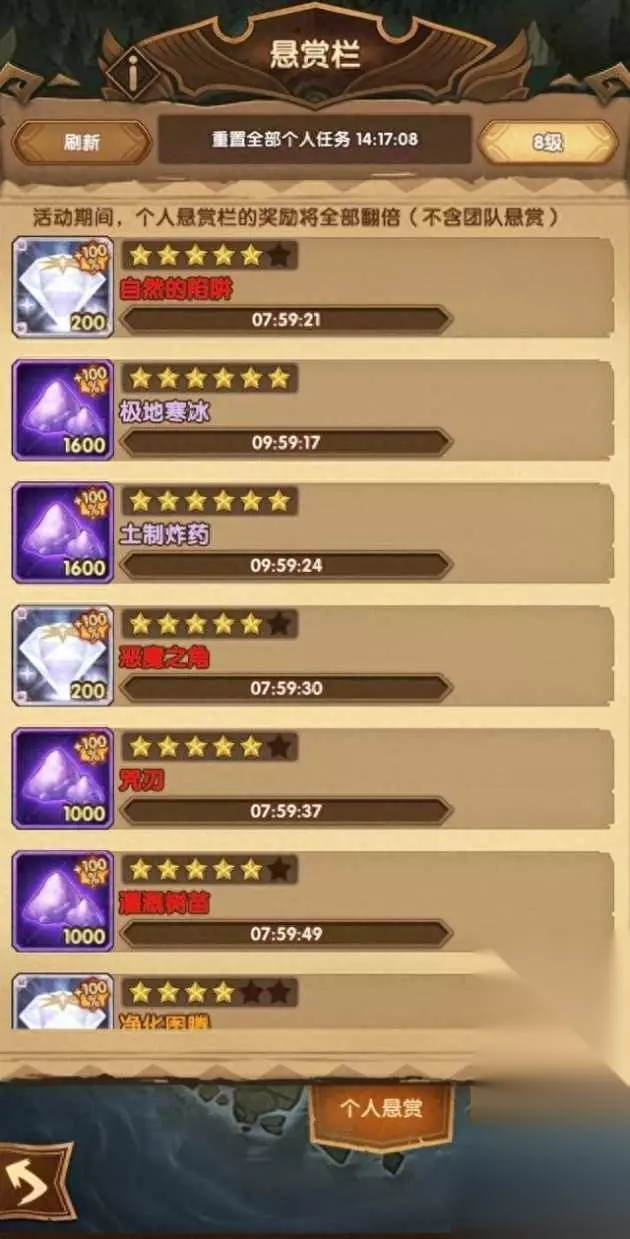Viewport: 630px width, 1239px height.
Task: Click the 07:59:21 timer bar of 自然的陷阱
Action: [286, 320]
